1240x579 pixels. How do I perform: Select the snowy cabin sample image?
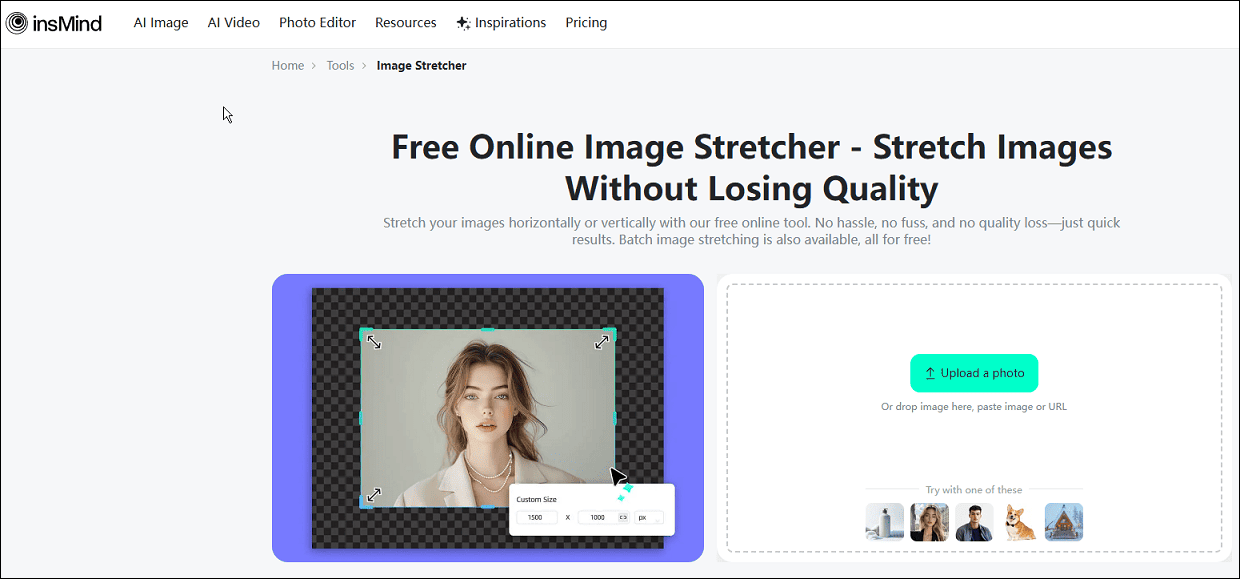[1064, 522]
